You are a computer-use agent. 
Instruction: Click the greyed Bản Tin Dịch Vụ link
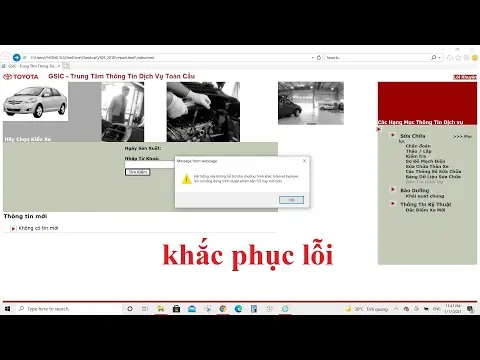point(424,182)
